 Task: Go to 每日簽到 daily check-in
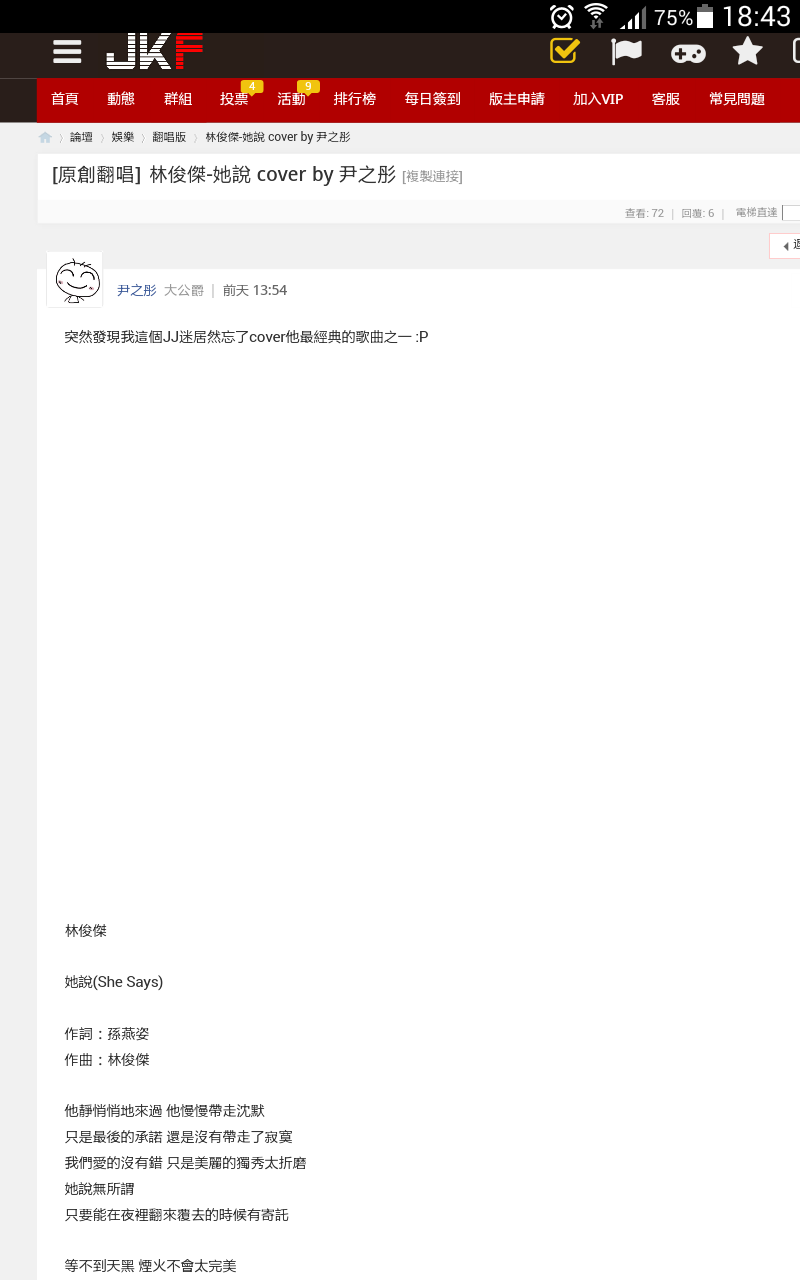433,99
